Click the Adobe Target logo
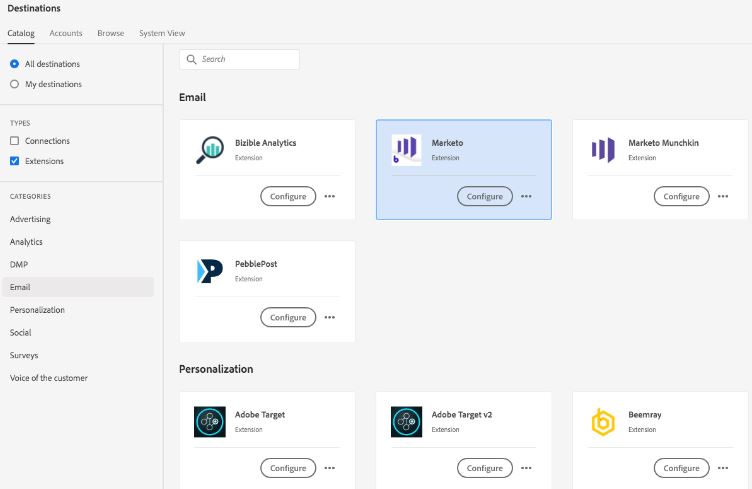 click(x=210, y=422)
